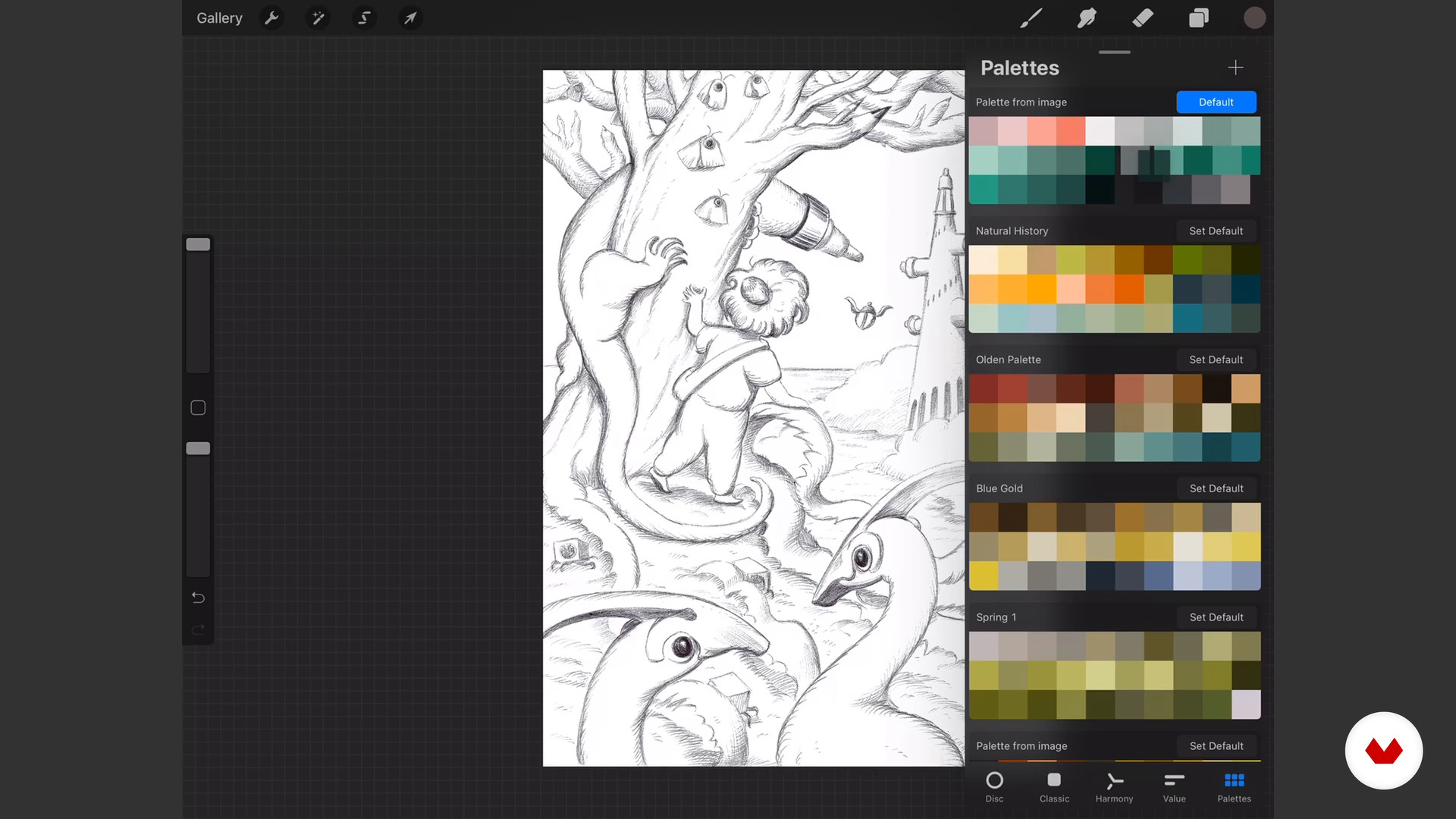Select the Brush tool
Image resolution: width=1456 pixels, height=819 pixels.
(1031, 18)
